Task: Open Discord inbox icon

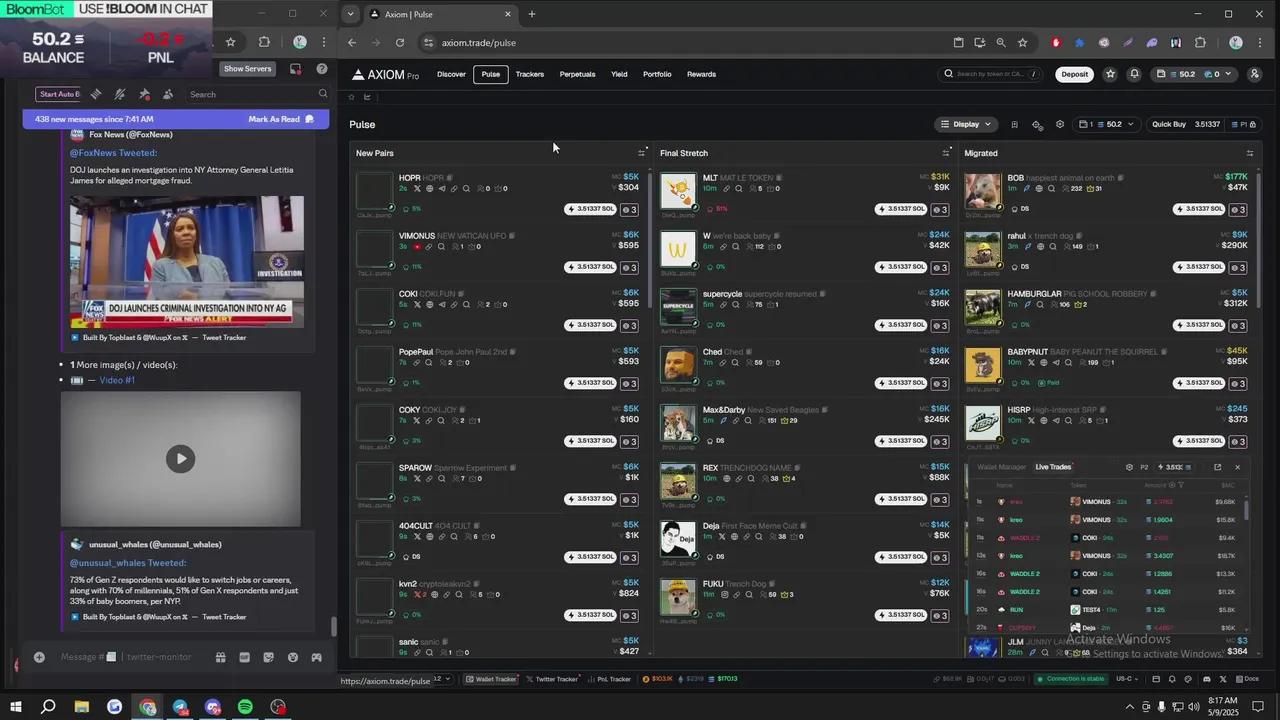Action: (x=295, y=69)
